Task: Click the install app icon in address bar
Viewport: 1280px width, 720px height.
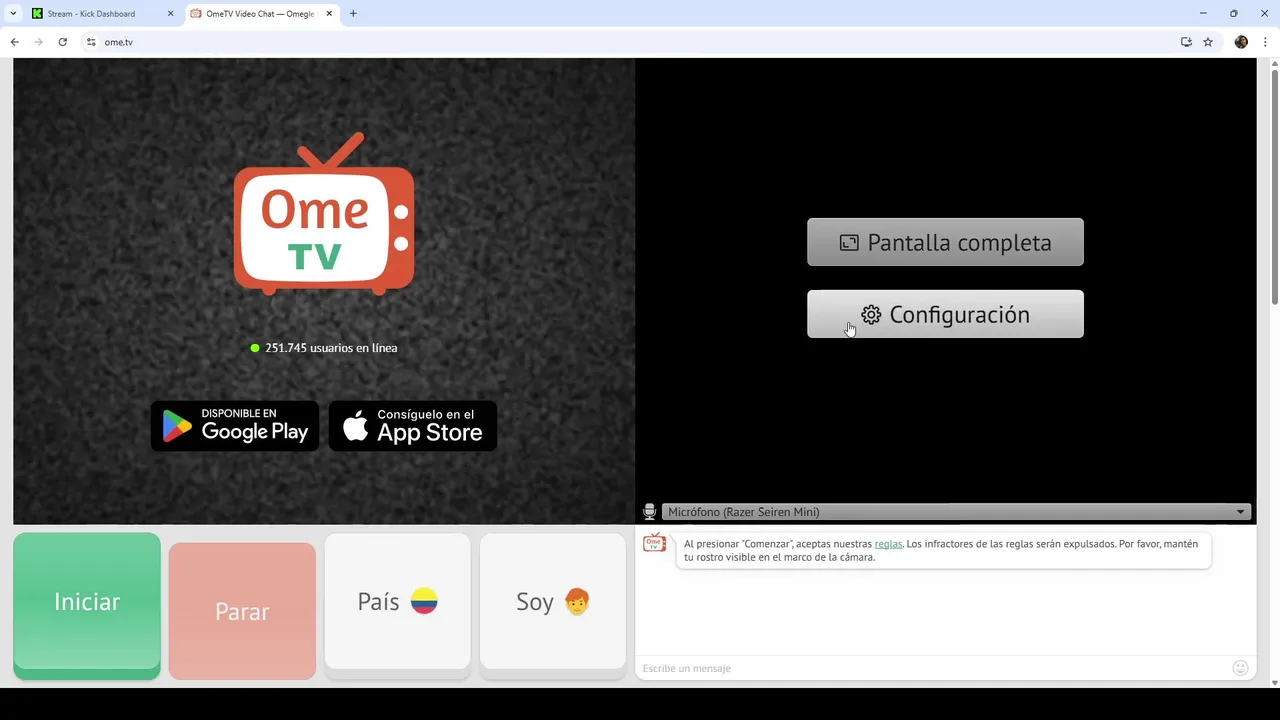Action: [1186, 42]
